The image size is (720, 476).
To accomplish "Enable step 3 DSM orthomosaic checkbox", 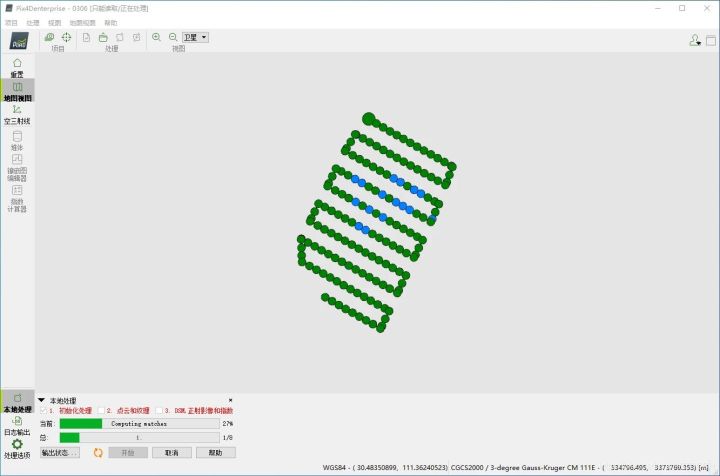I will click(159, 410).
